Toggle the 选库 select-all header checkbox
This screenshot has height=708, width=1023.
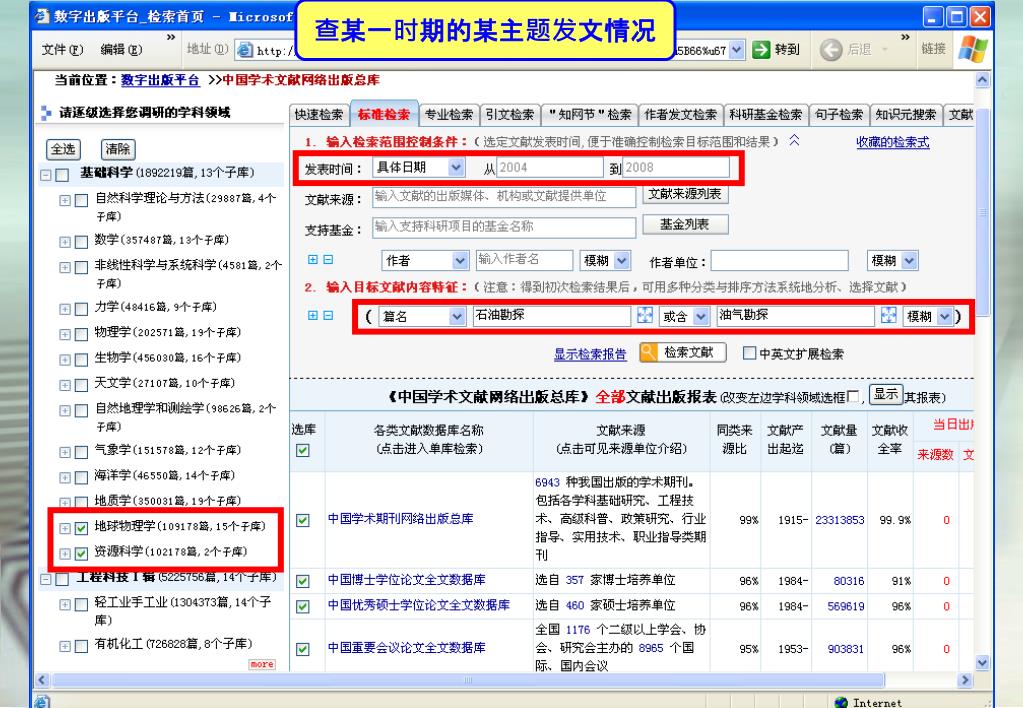(303, 450)
